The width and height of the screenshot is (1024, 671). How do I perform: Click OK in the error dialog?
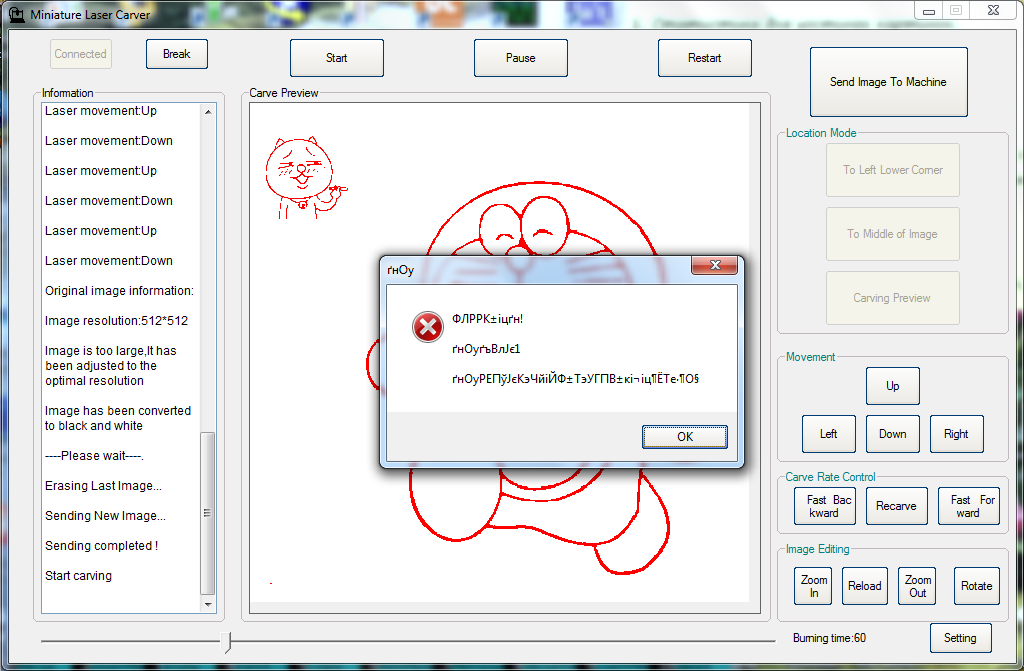[684, 436]
